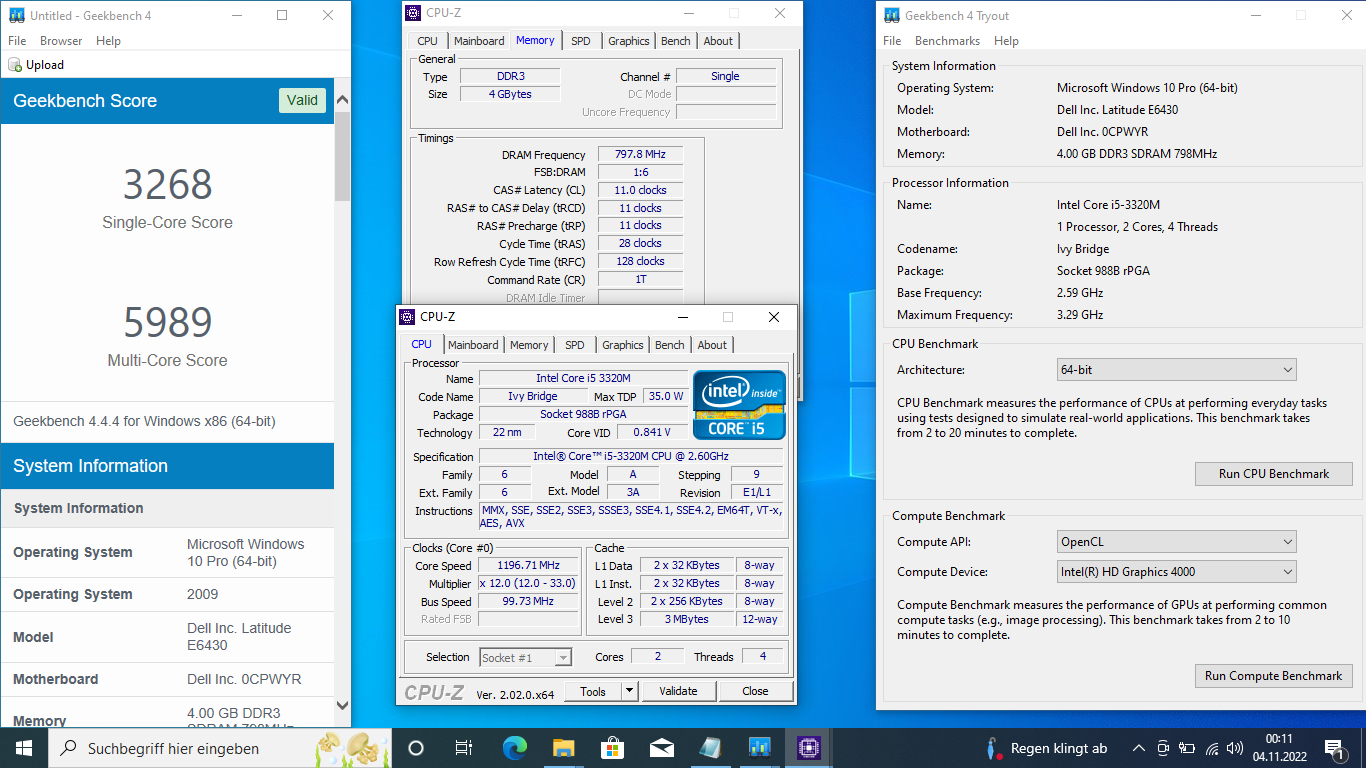Open File menu in Geekbench Tryout window
The image size is (1366, 768).
892,41
